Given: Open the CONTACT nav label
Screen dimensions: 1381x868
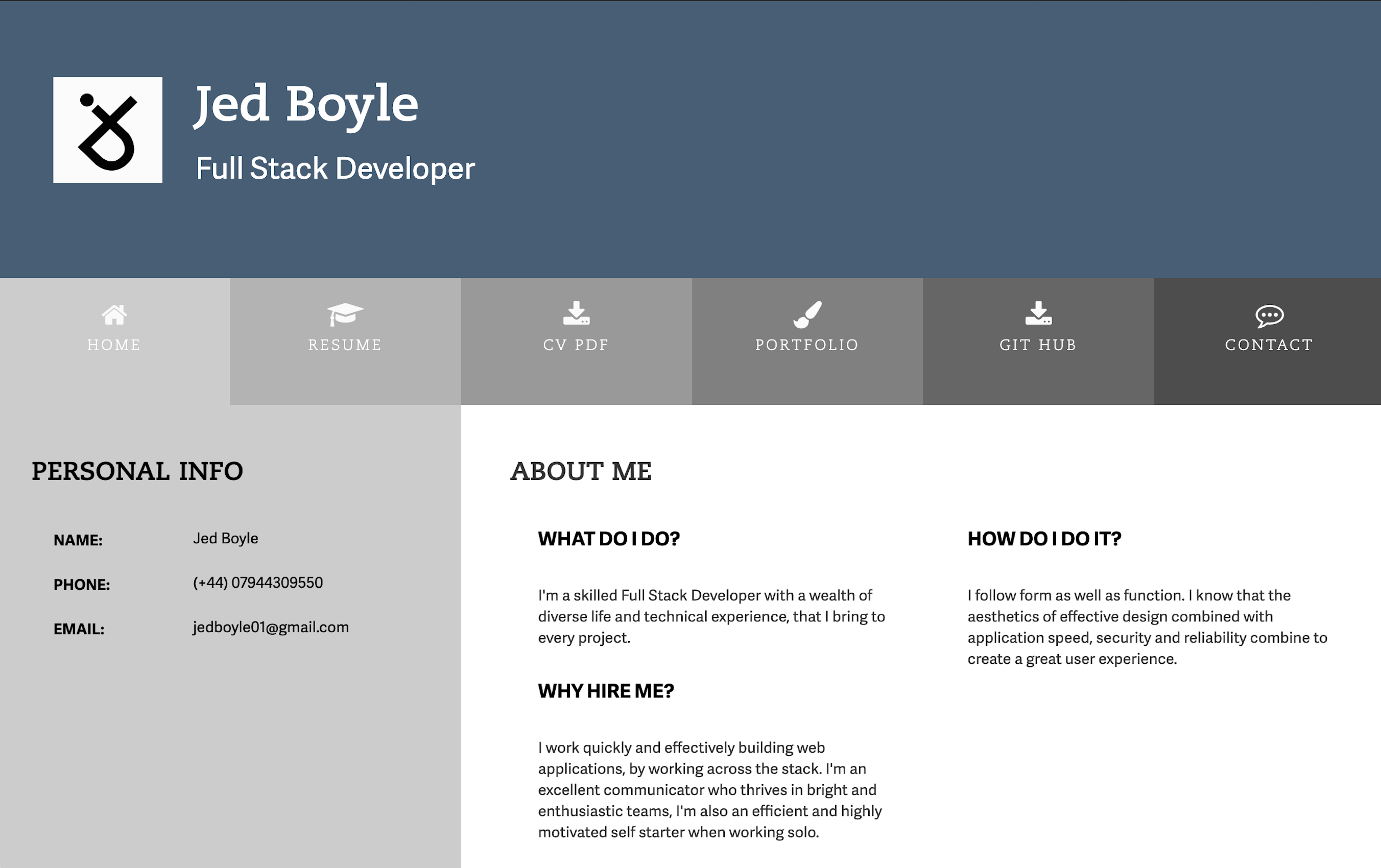Looking at the screenshot, I should [1269, 345].
